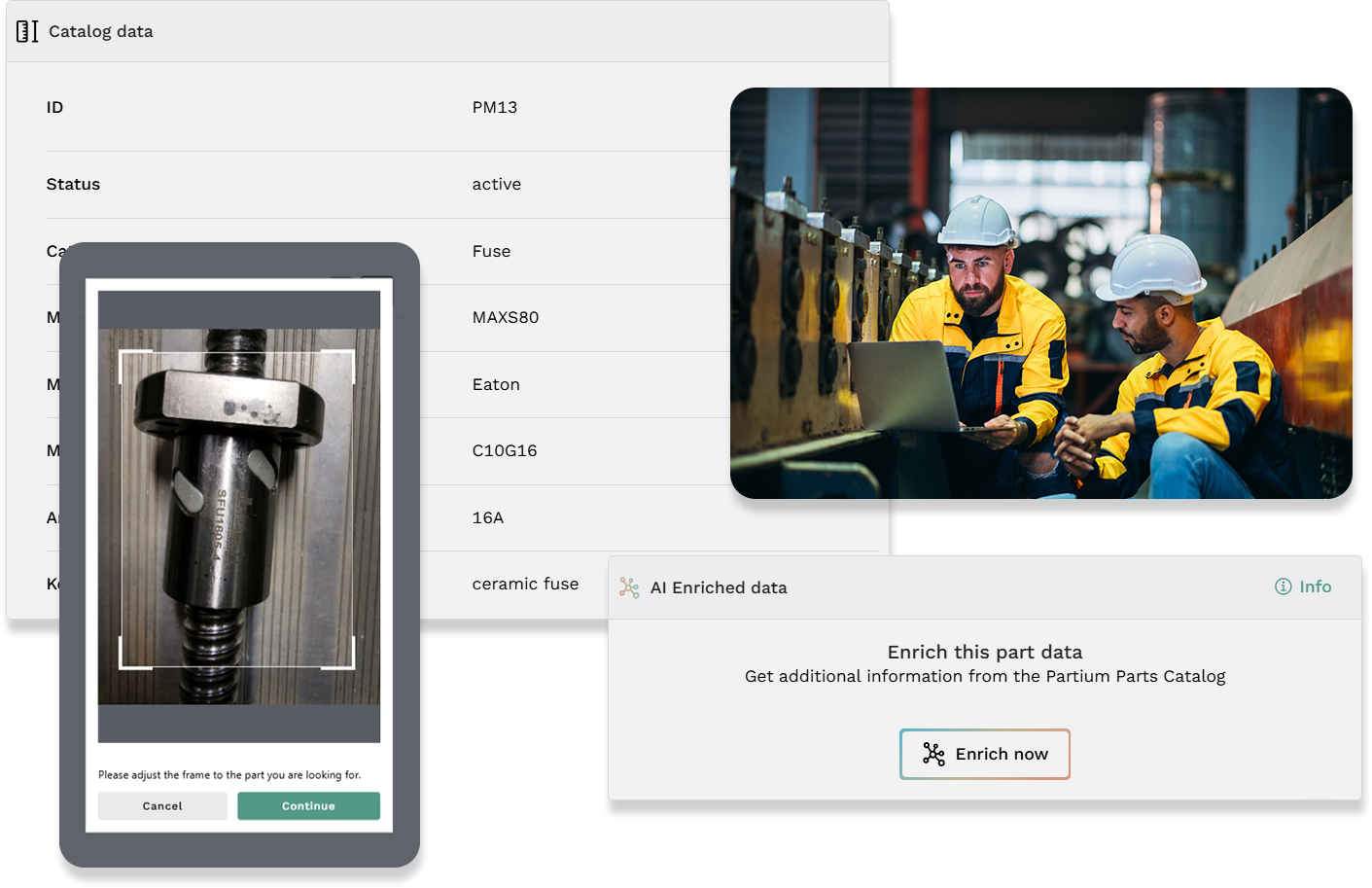Select the part status value showing active
Viewport: 1372px width, 888px height.
[x=496, y=184]
